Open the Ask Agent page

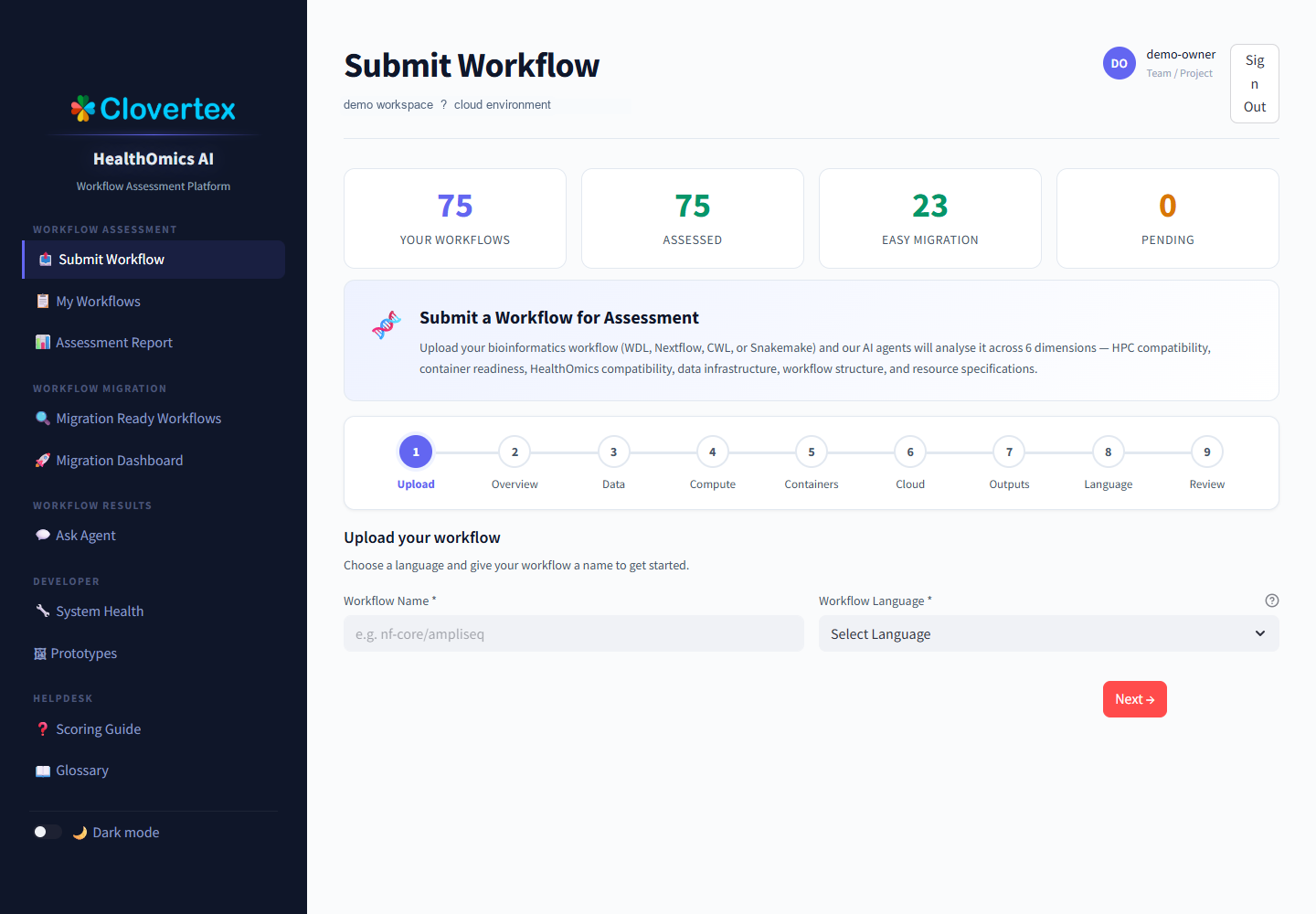pyautogui.click(x=154, y=536)
